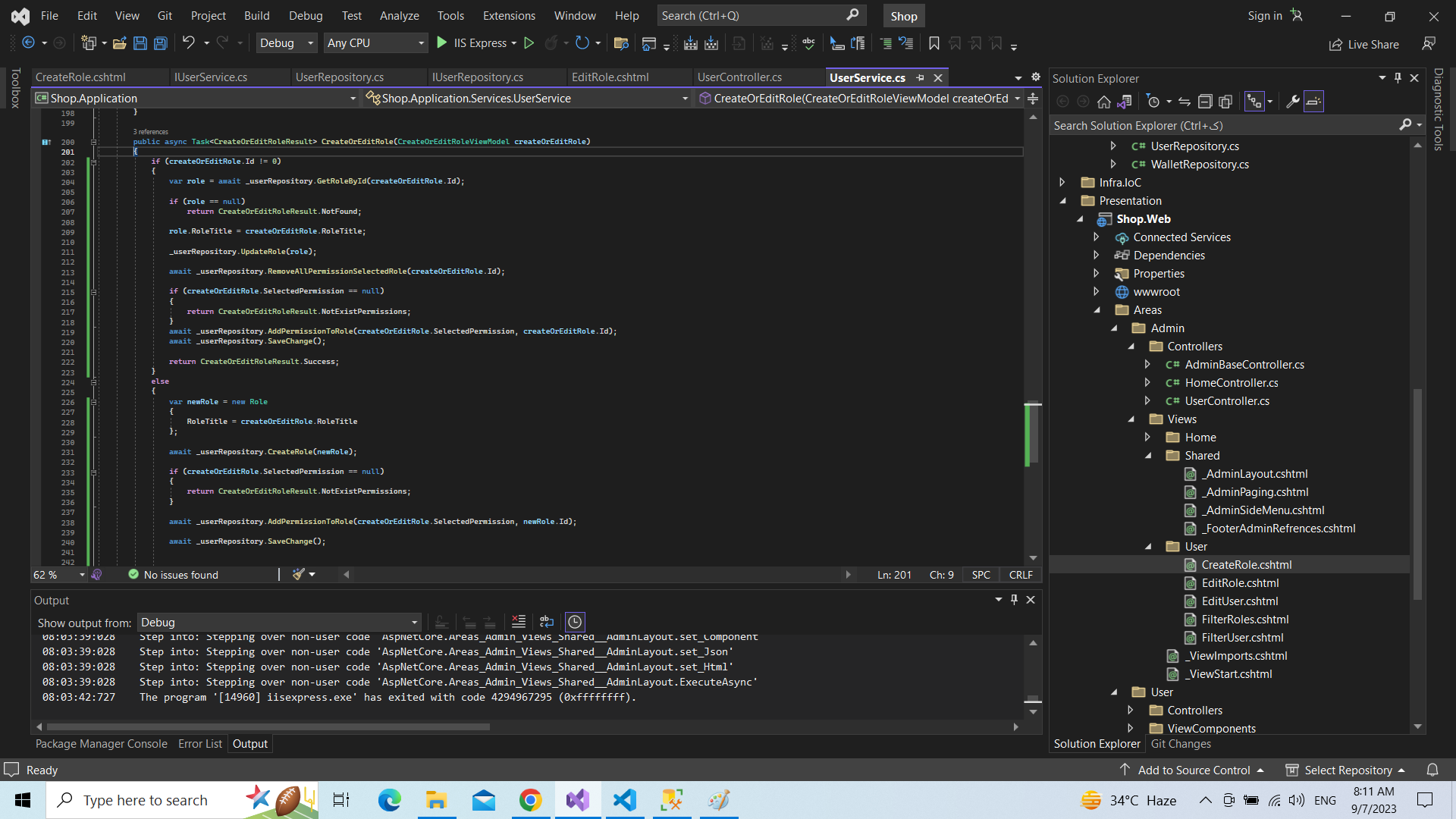Screen dimensions: 1456x819
Task: Click the Solution Explorer Home icon
Action: [1104, 102]
